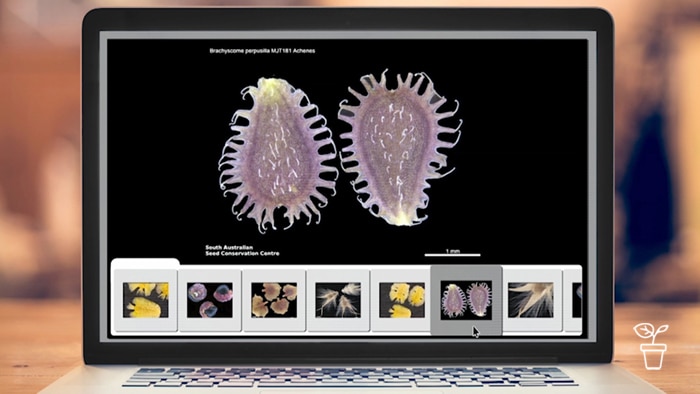Image resolution: width=700 pixels, height=394 pixels.
Task: Select the Brachyscome perpusilla MJT181 Achenes title
Action: tap(262, 51)
